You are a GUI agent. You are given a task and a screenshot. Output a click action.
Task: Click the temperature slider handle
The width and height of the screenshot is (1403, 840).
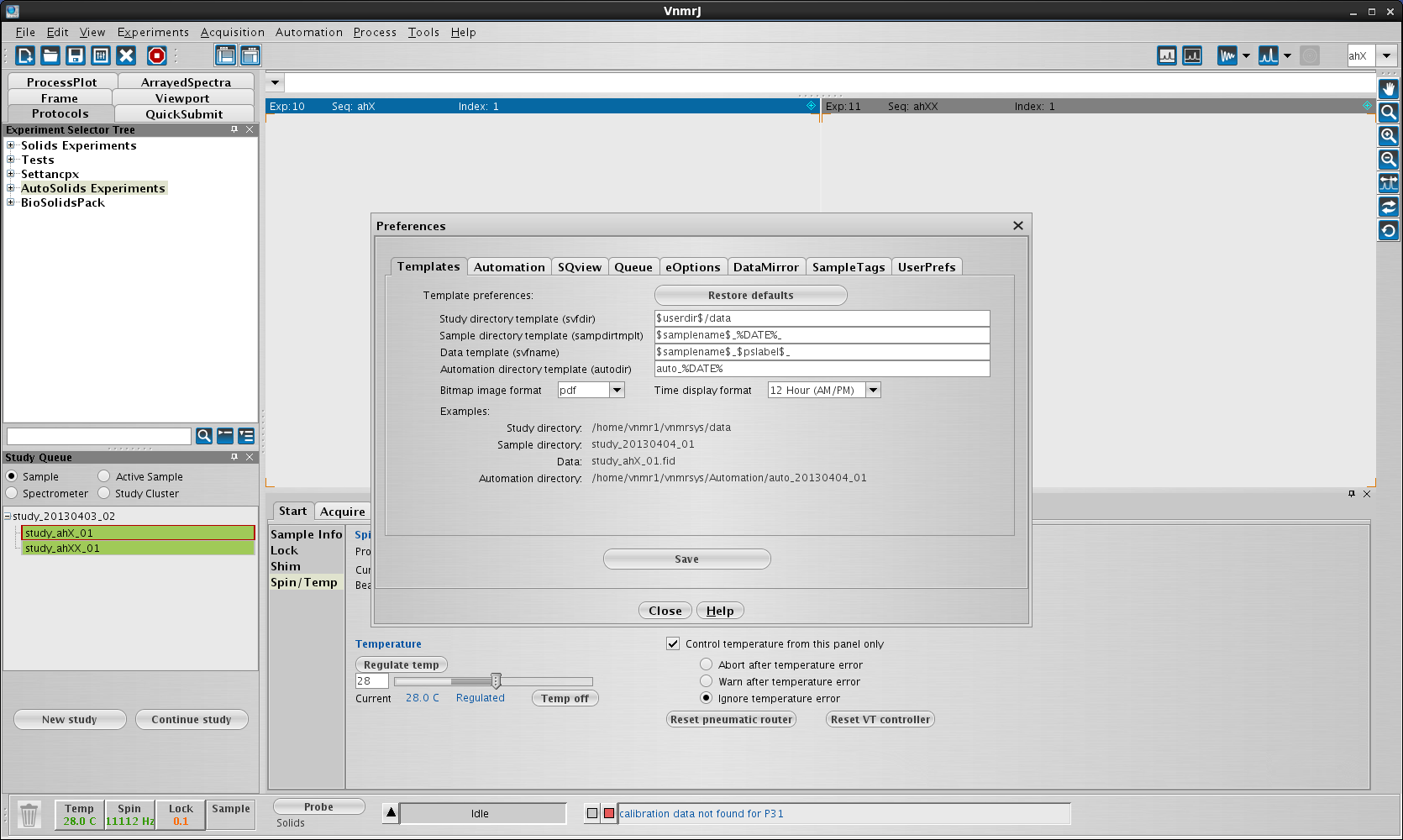click(496, 680)
